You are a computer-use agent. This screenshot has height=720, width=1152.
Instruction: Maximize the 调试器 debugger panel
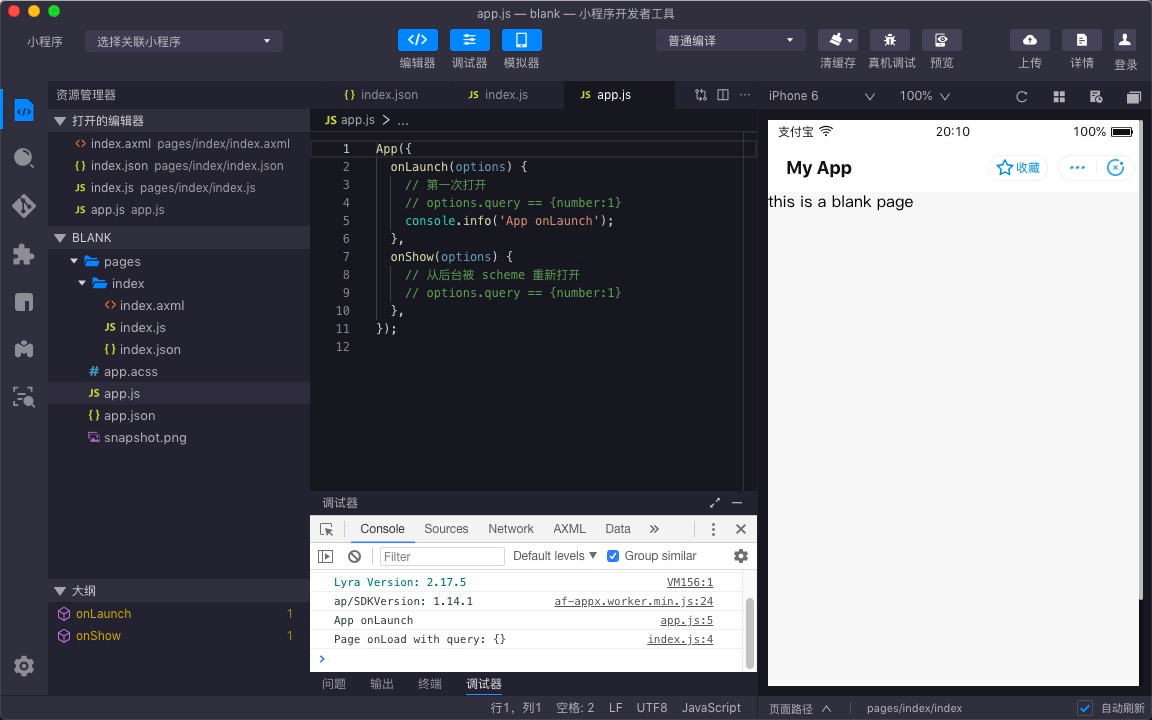715,503
